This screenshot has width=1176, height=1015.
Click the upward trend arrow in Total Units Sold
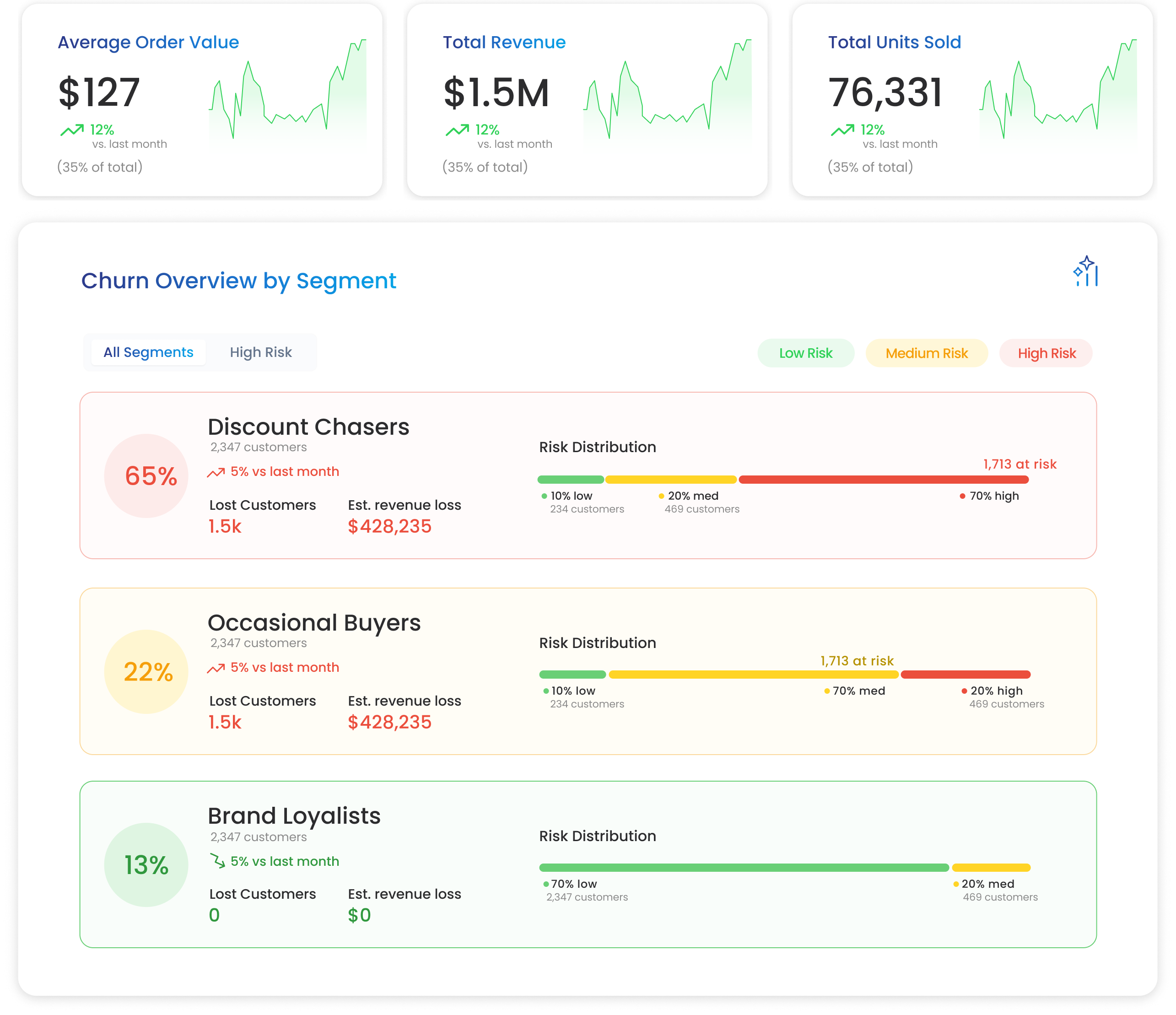[x=842, y=130]
